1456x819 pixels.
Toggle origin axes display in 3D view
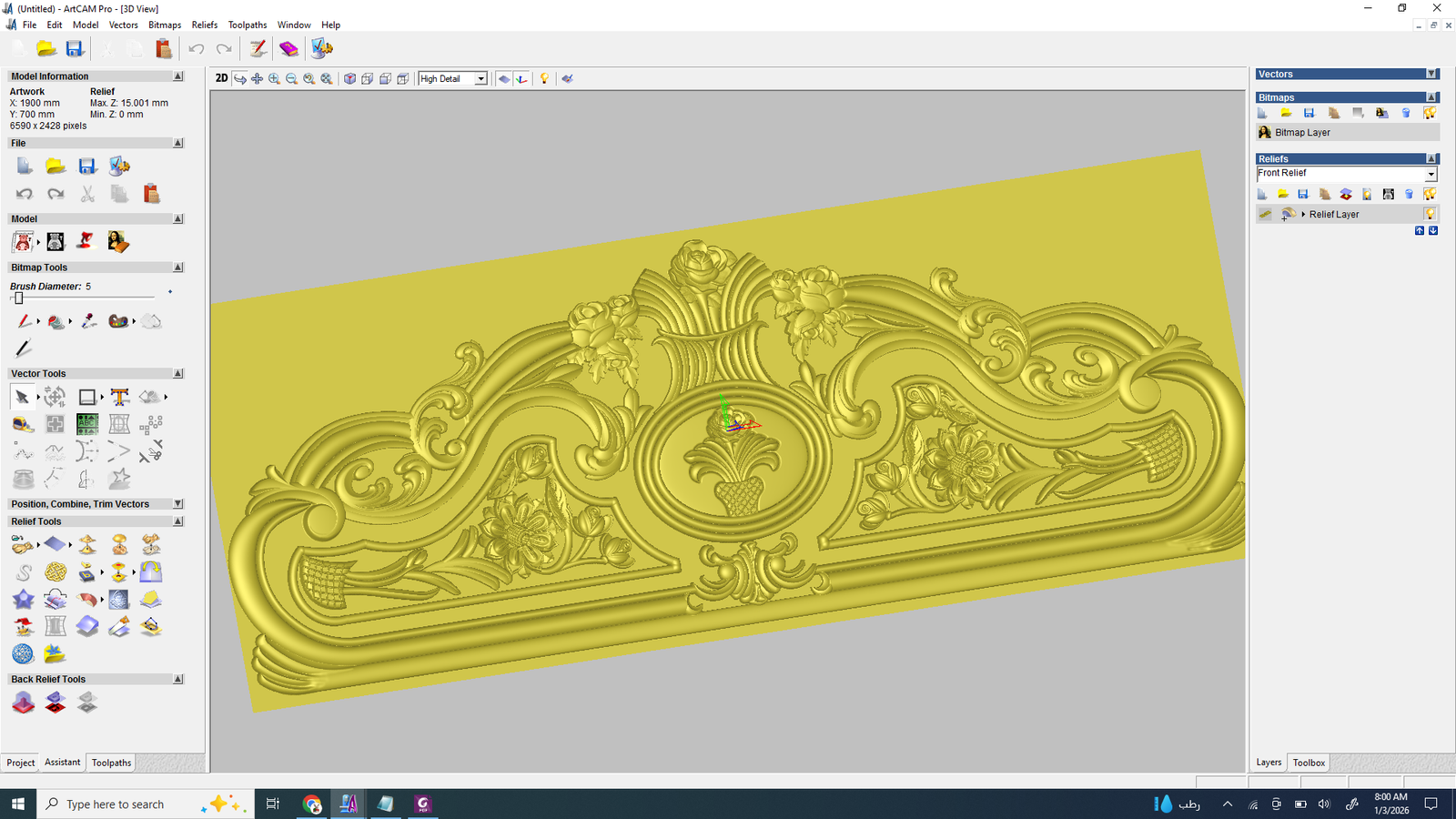pos(521,79)
